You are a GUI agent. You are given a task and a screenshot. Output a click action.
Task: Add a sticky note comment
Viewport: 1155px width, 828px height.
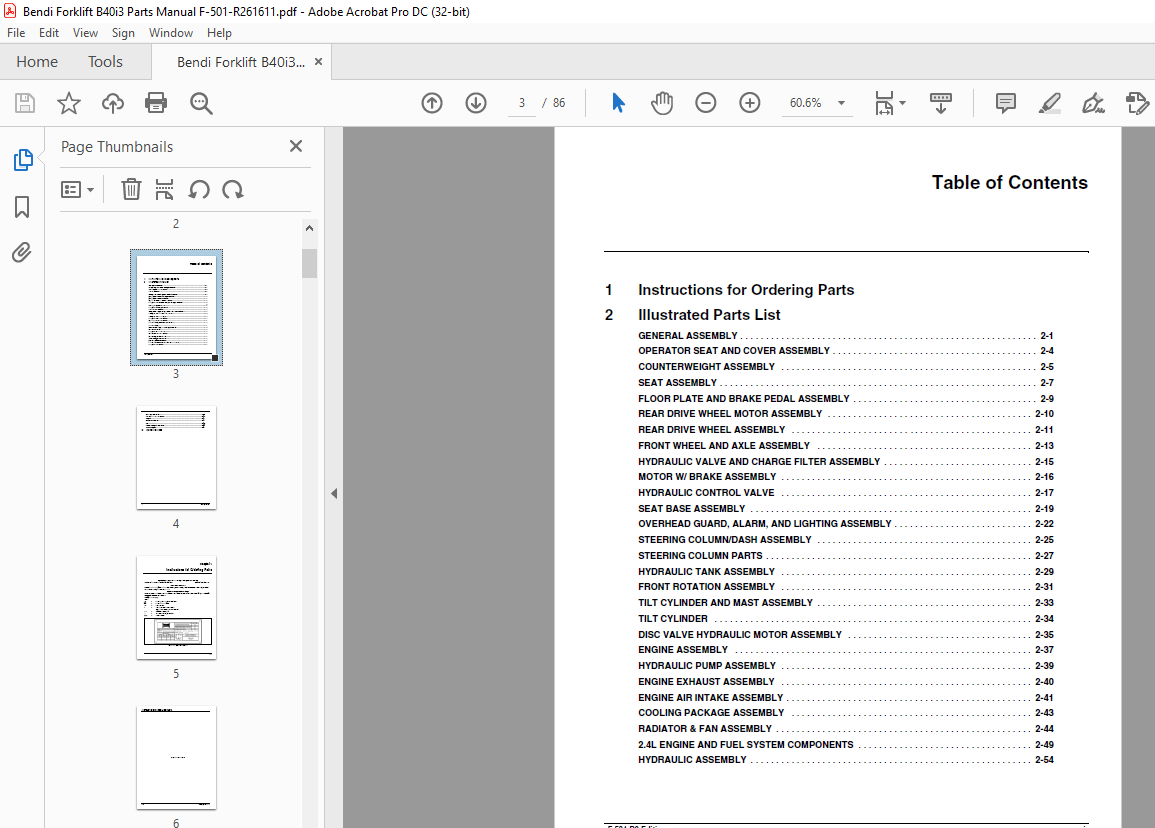1005,103
